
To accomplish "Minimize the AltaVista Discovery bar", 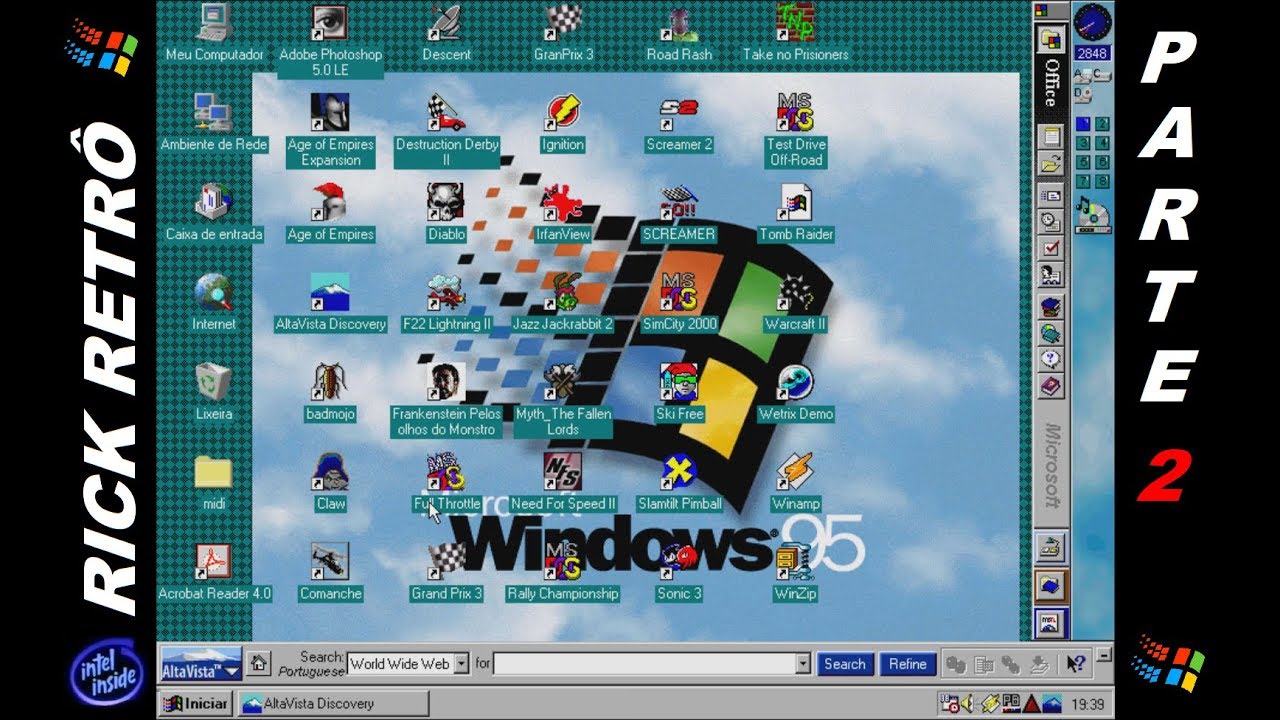I will 1103,656.
